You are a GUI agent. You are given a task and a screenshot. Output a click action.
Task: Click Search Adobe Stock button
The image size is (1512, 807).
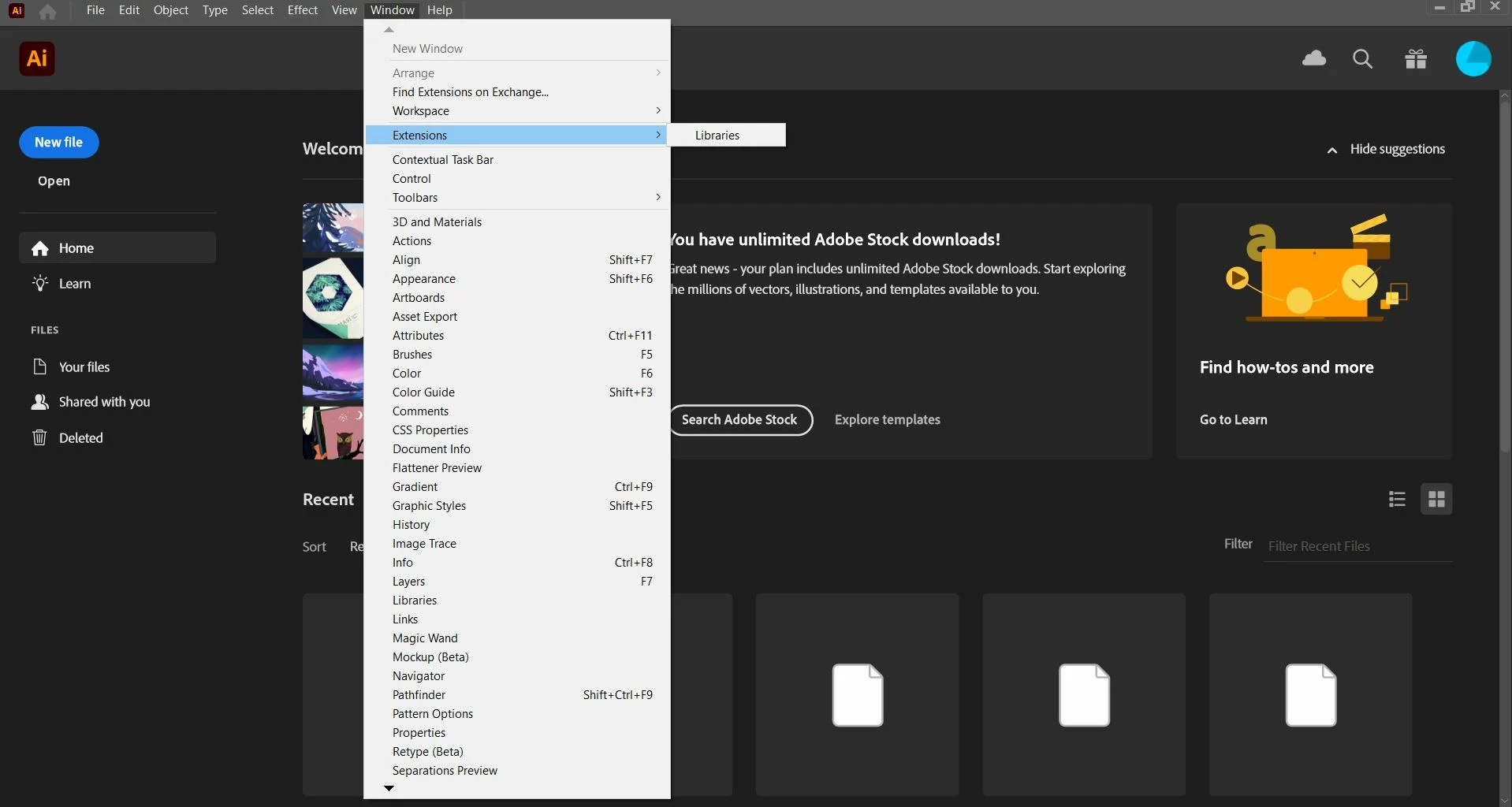tap(739, 420)
